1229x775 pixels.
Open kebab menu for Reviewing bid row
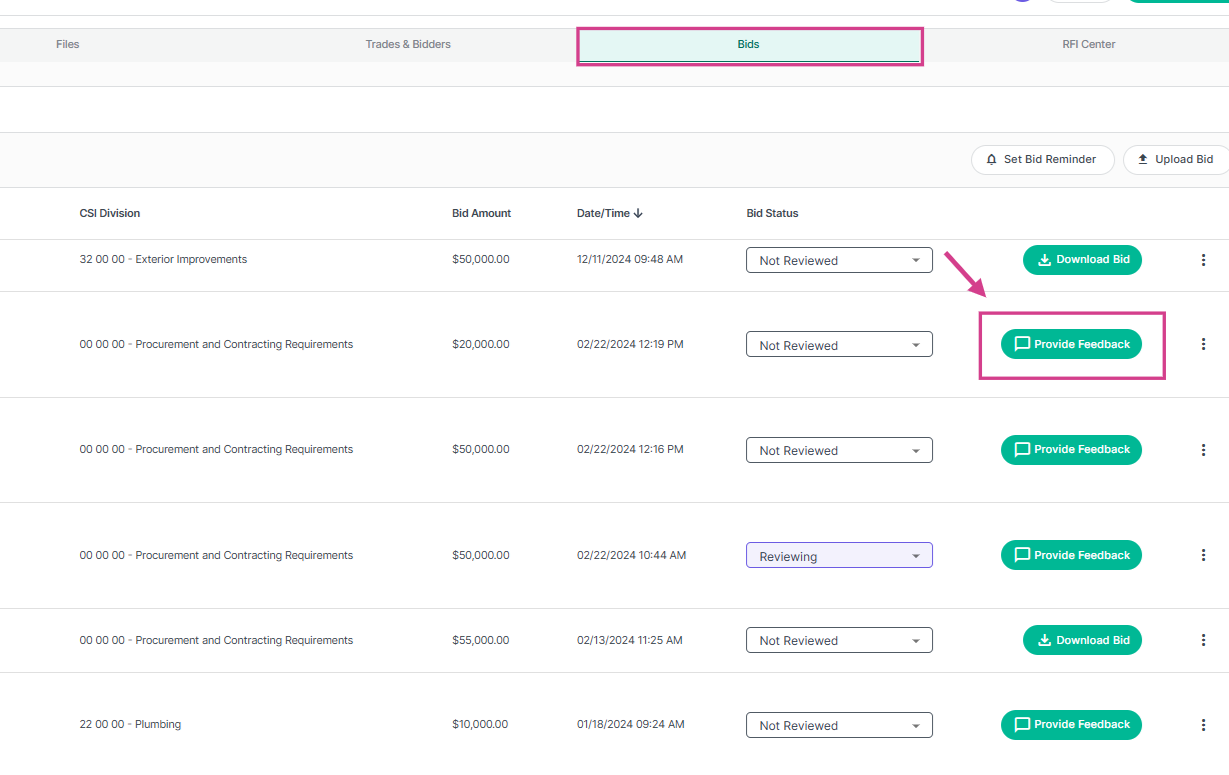click(1203, 555)
